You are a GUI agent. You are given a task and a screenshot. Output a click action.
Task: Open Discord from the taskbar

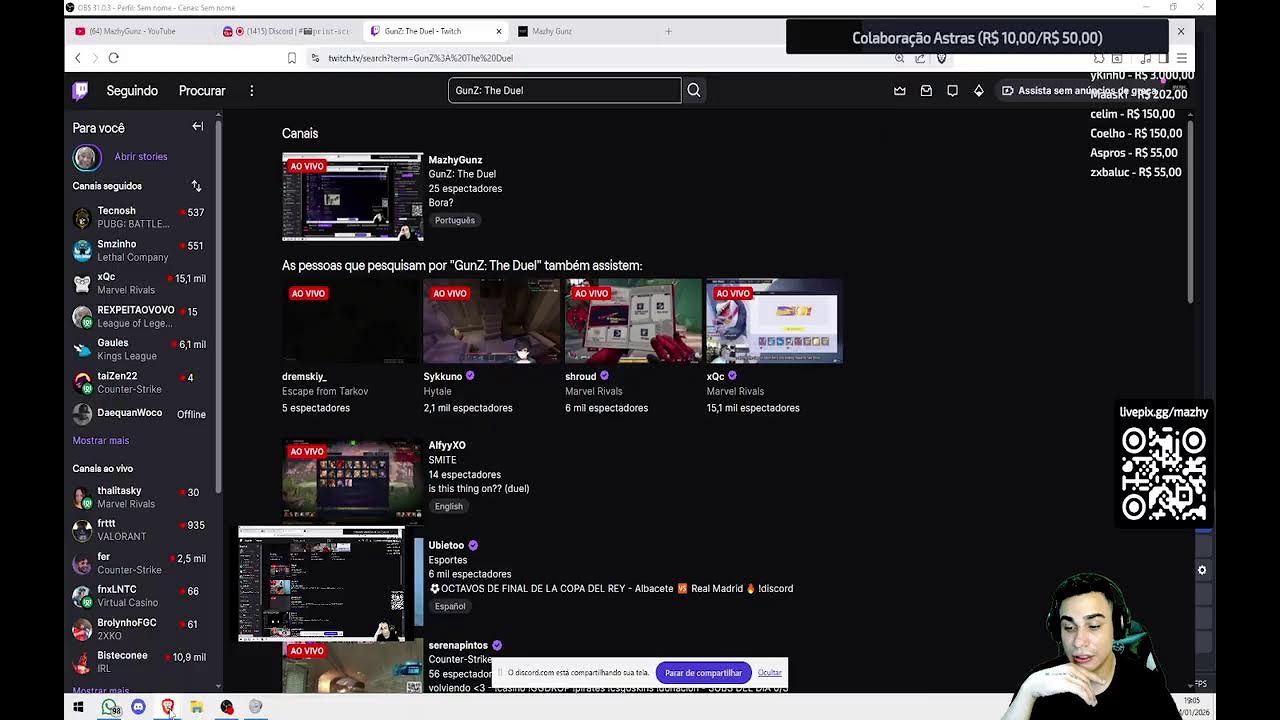coord(138,707)
